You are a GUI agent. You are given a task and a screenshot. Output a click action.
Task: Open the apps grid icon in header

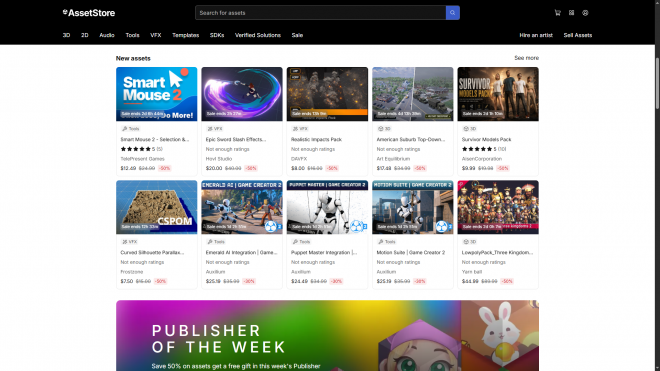pyautogui.click(x=571, y=13)
